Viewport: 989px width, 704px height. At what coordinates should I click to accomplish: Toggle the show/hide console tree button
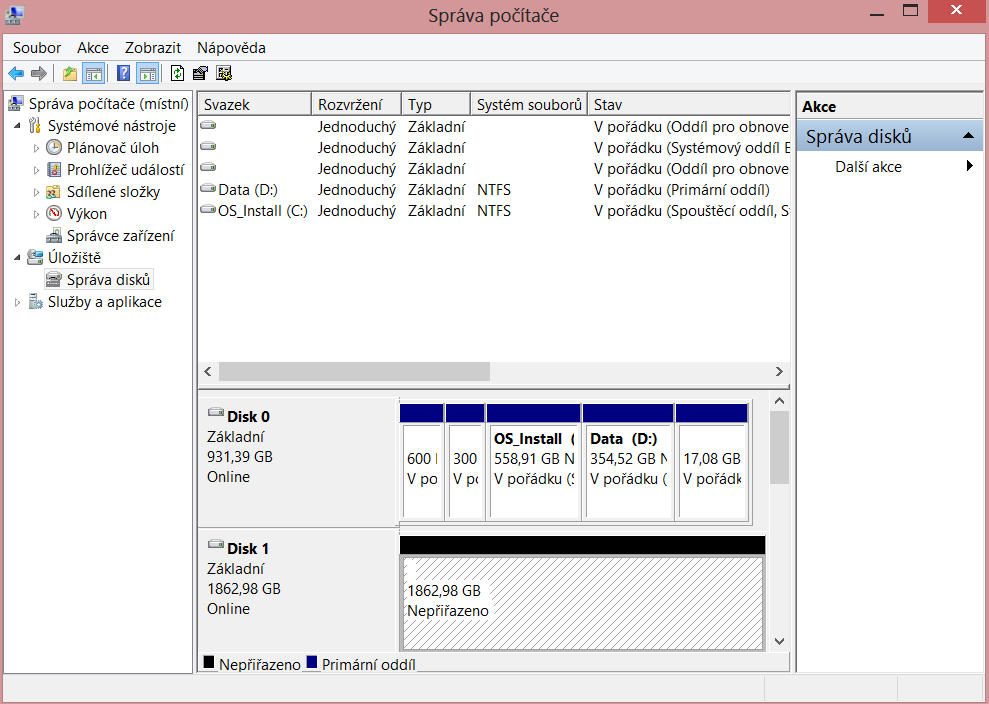[94, 73]
